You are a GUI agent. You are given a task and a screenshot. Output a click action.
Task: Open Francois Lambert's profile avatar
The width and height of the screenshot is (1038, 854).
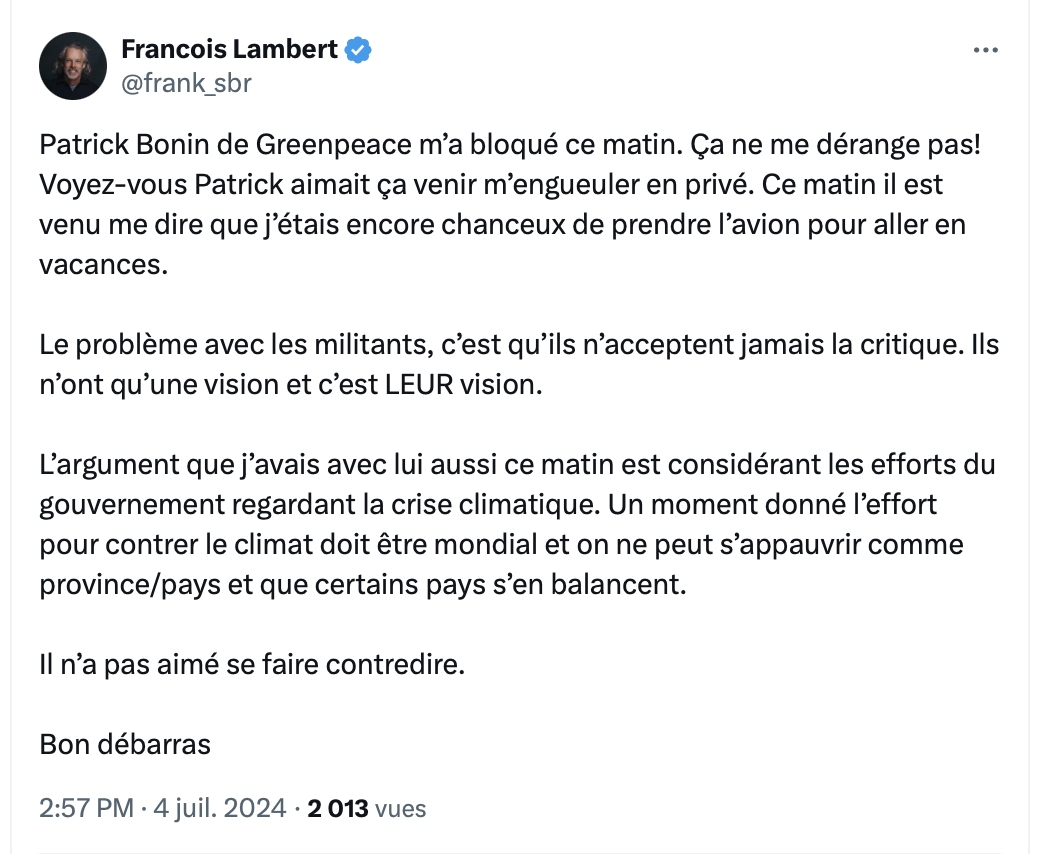tap(73, 66)
